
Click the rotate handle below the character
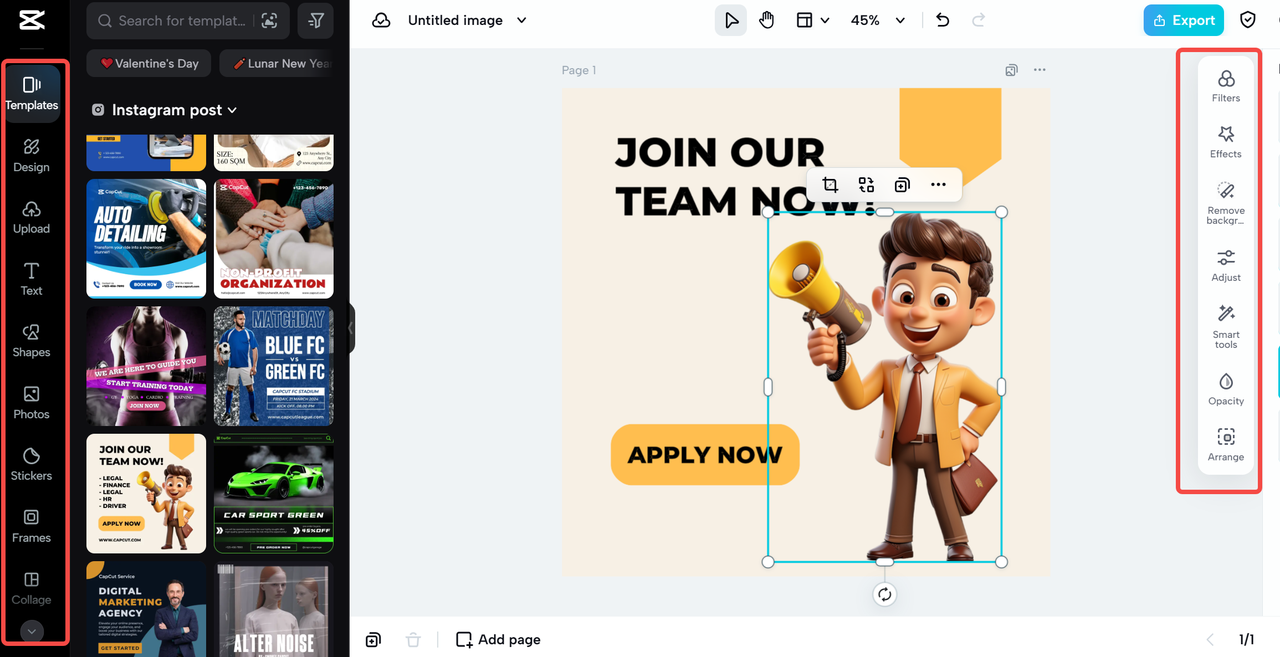[885, 595]
